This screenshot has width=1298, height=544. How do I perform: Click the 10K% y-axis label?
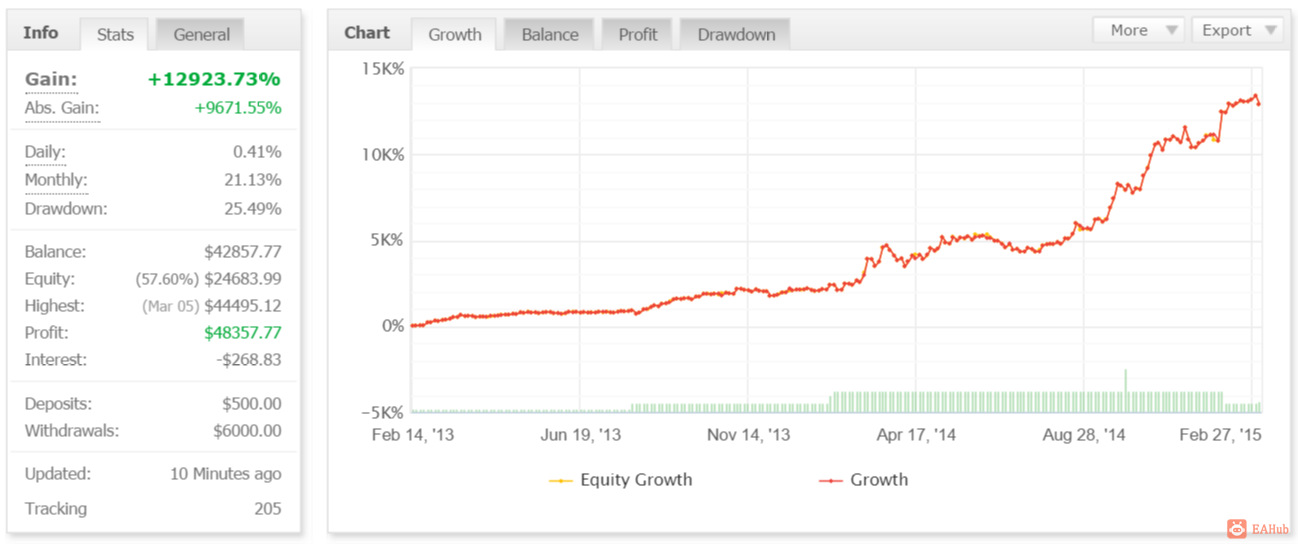point(382,155)
